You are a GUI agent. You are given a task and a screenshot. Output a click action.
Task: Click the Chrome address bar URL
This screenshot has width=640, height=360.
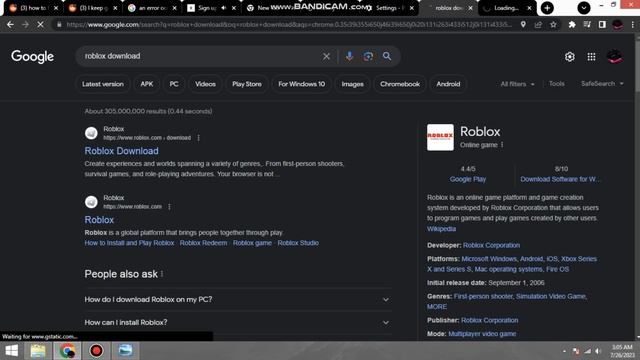click(289, 24)
